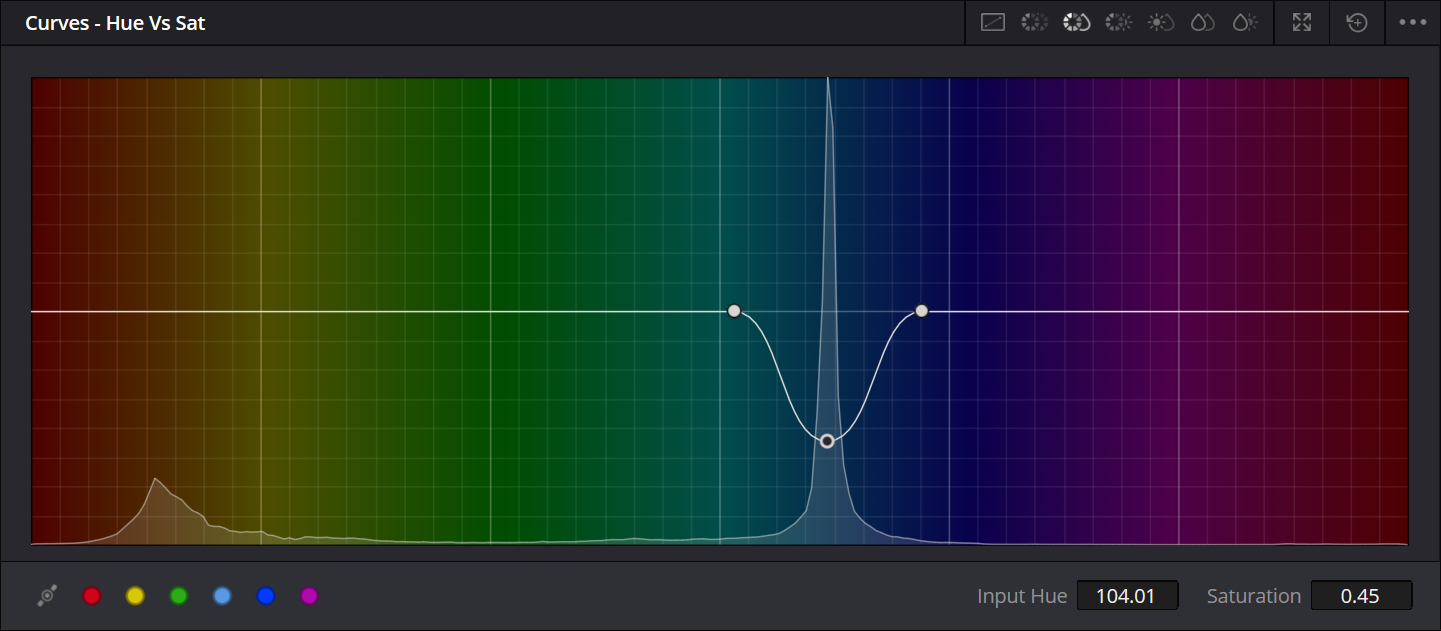Select the lowered middle curve control point
The height and width of the screenshot is (631, 1441).
point(827,441)
